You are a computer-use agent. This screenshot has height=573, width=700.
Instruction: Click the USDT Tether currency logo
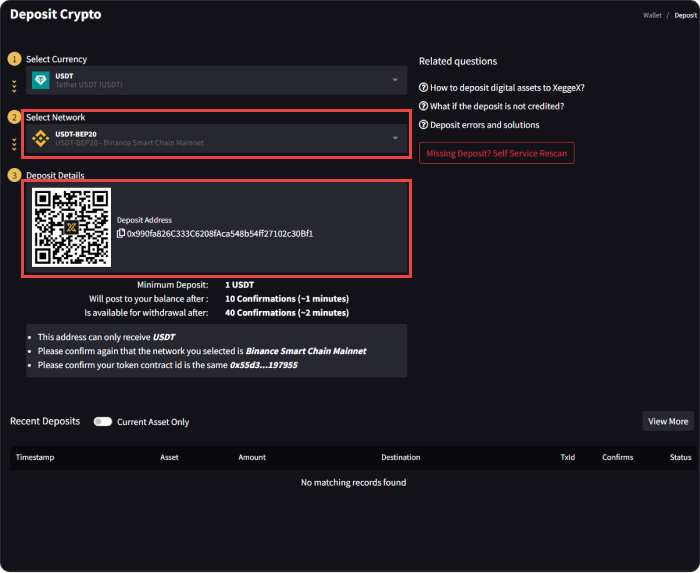coord(41,80)
